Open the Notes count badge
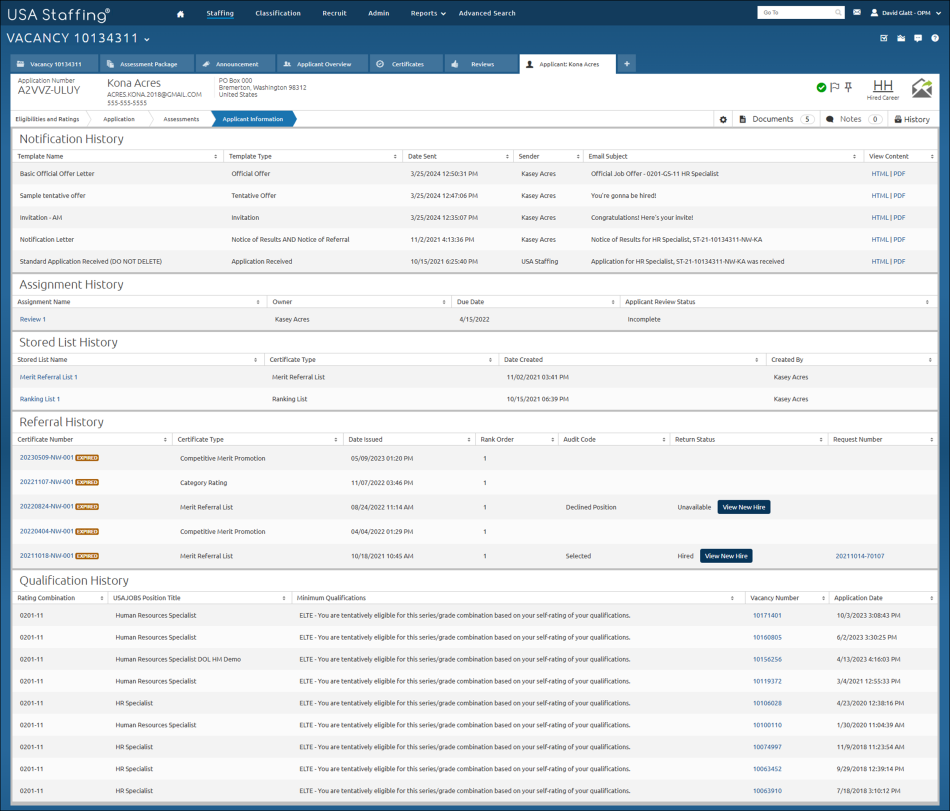This screenshot has height=811, width=950. point(875,119)
